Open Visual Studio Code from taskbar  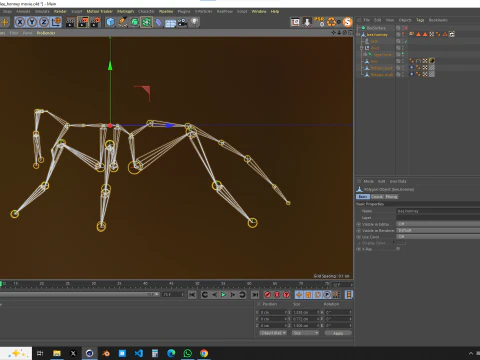pyautogui.click(x=139, y=353)
